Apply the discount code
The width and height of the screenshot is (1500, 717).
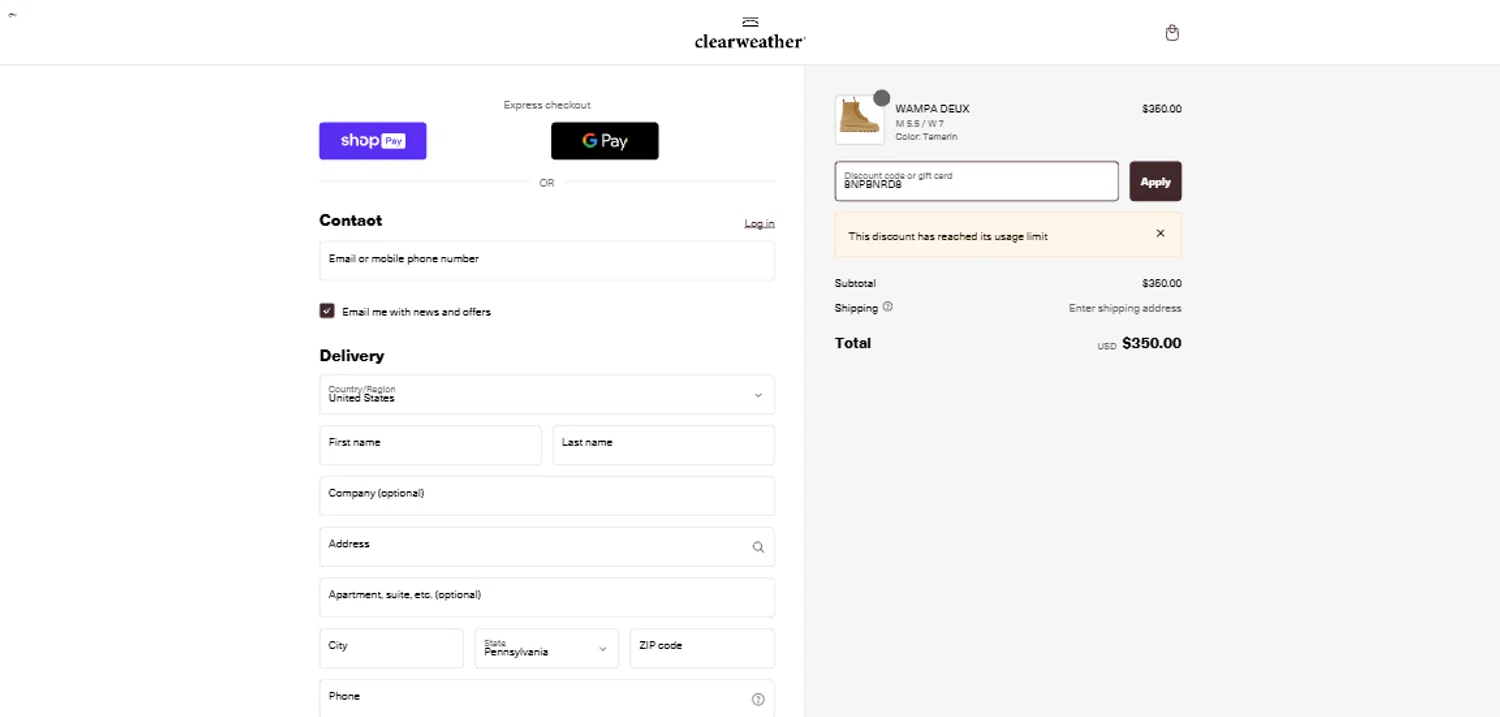[x=1155, y=182]
